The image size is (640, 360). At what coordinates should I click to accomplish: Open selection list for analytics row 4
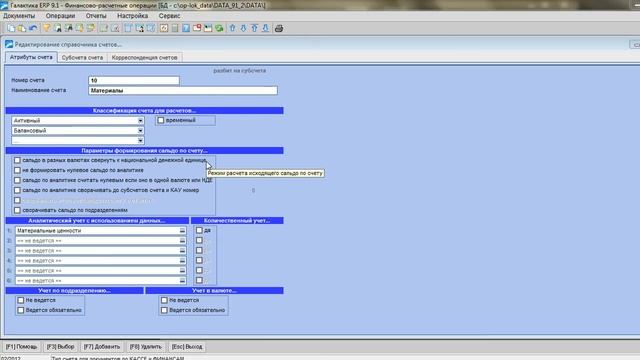(182, 261)
